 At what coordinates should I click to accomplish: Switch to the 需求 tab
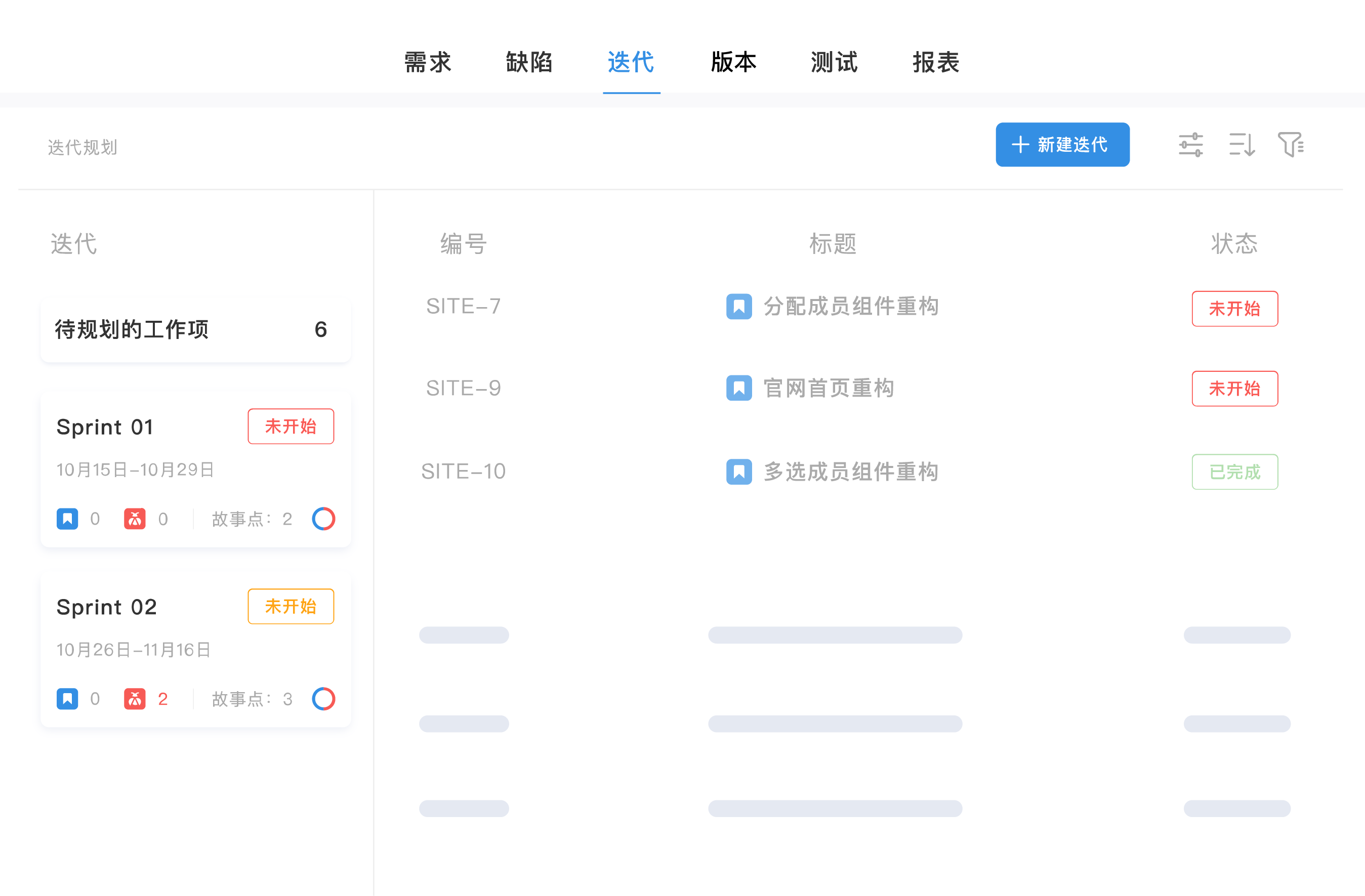tap(427, 62)
